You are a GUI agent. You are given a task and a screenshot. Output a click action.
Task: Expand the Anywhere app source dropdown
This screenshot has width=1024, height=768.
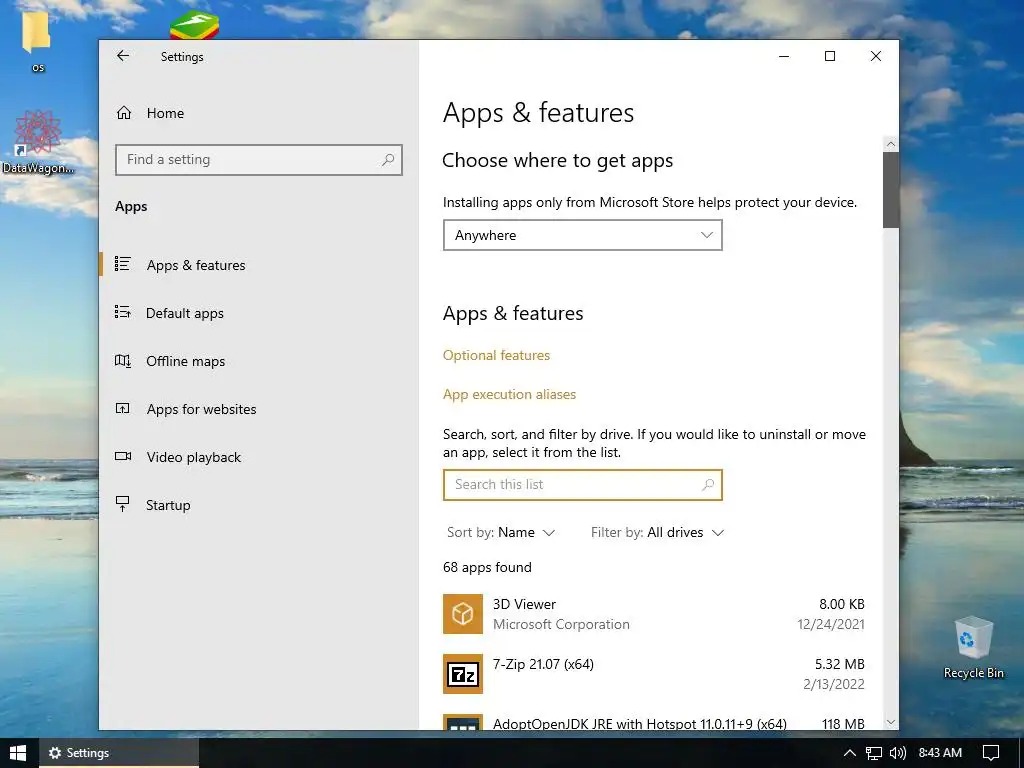(583, 235)
